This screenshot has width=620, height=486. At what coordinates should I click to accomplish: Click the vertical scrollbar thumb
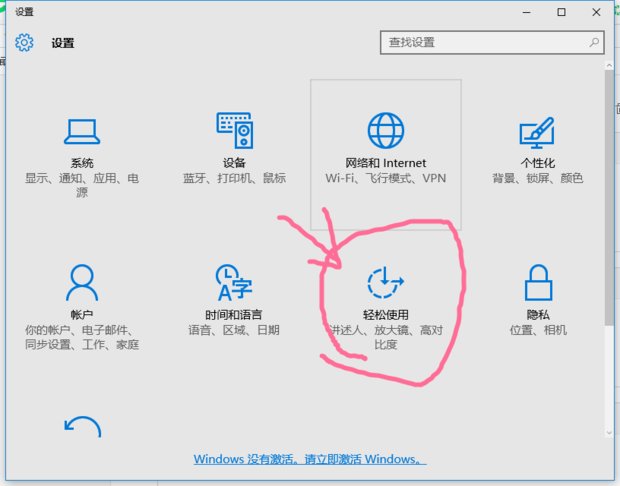pyautogui.click(x=609, y=198)
